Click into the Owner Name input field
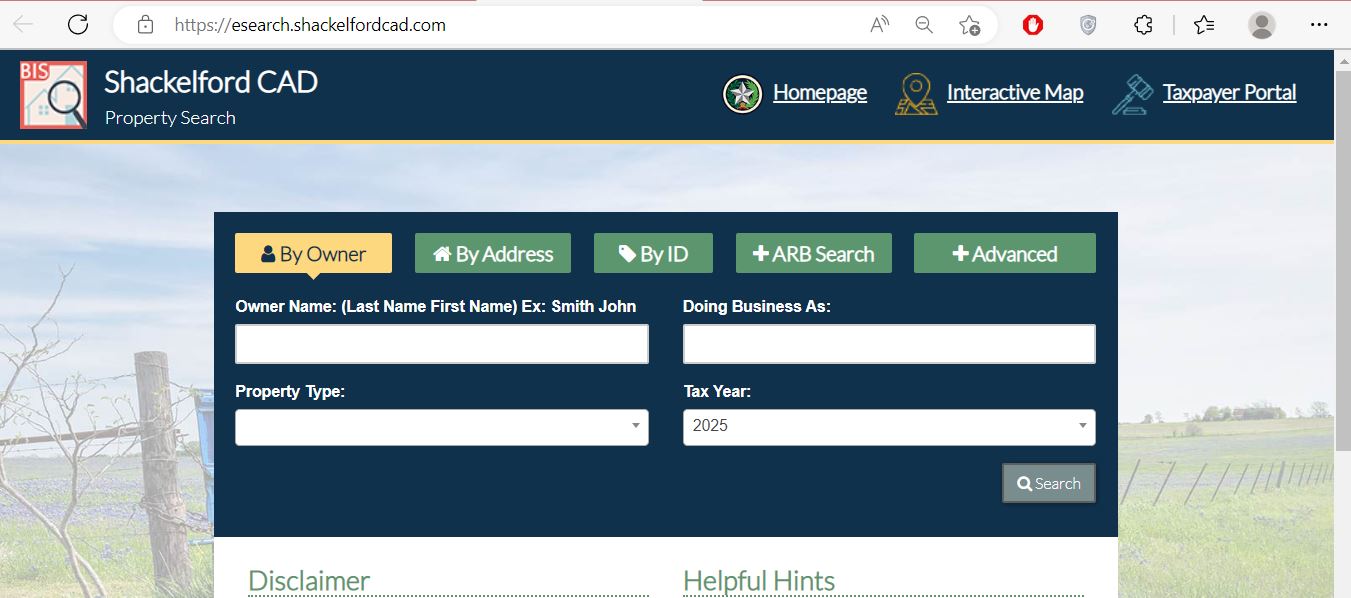Screen dimensions: 1351x598 point(441,344)
